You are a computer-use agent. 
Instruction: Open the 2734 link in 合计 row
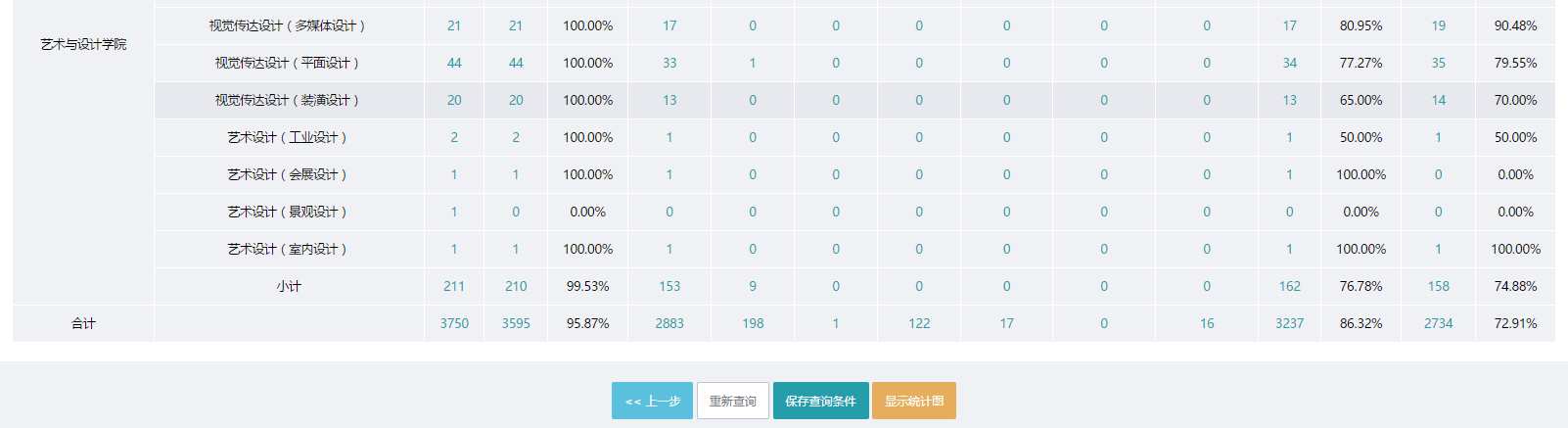[x=1438, y=323]
